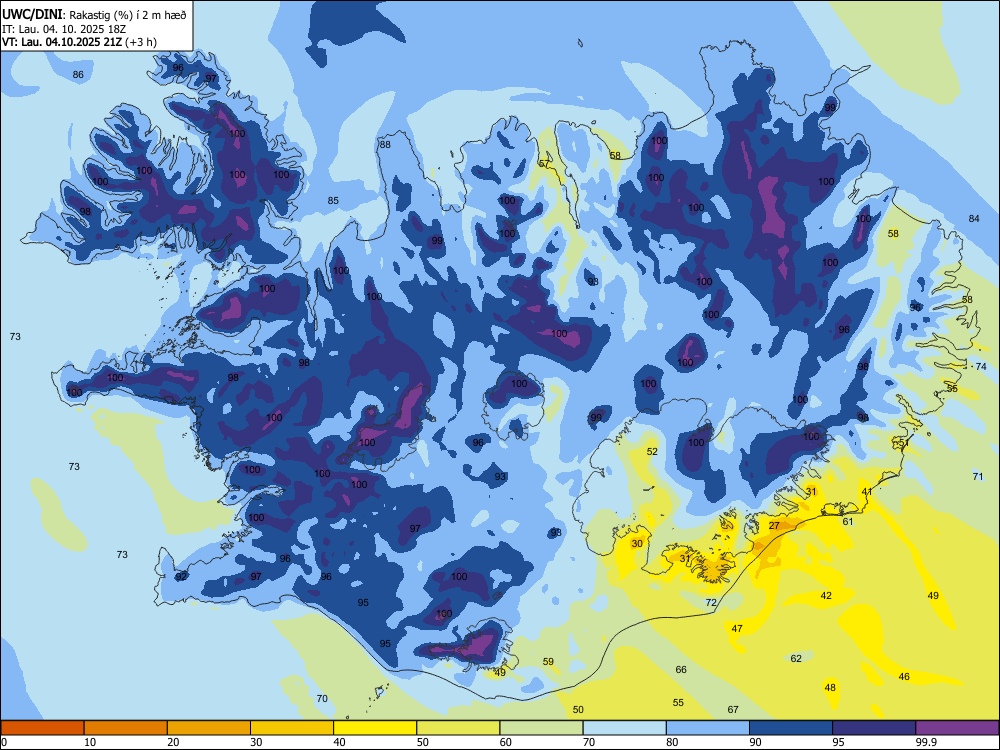Click the 84 humidity value on map
The image size is (1000, 750).
(x=974, y=218)
